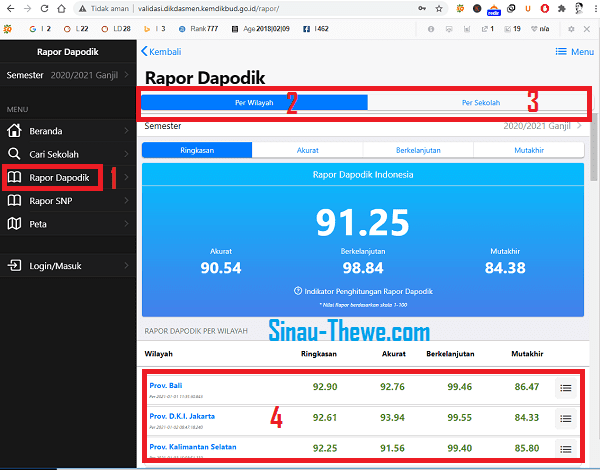
Task: Click the Login/Masuk door icon
Action: [14, 265]
